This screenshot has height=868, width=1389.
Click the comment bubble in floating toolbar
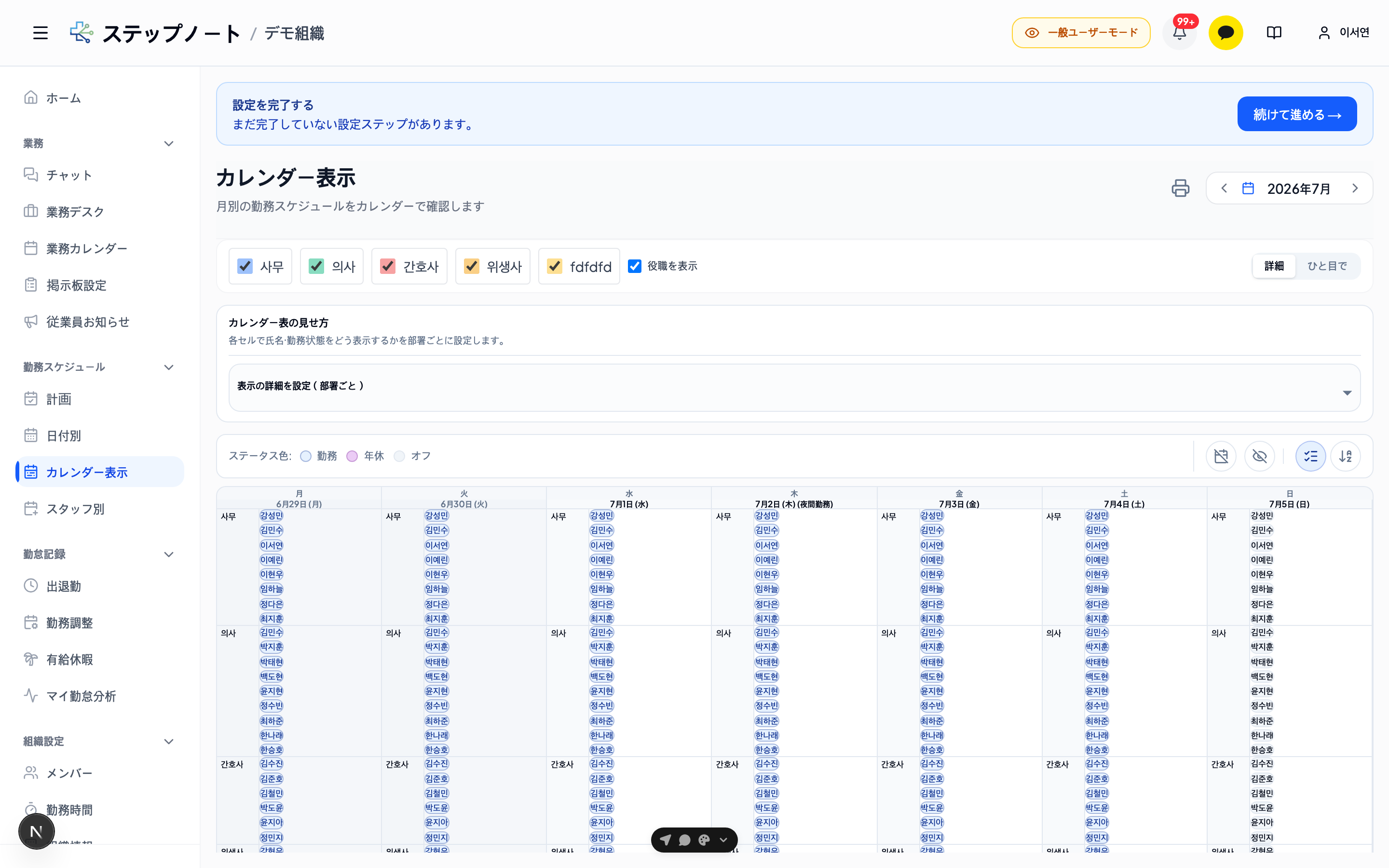click(x=684, y=840)
